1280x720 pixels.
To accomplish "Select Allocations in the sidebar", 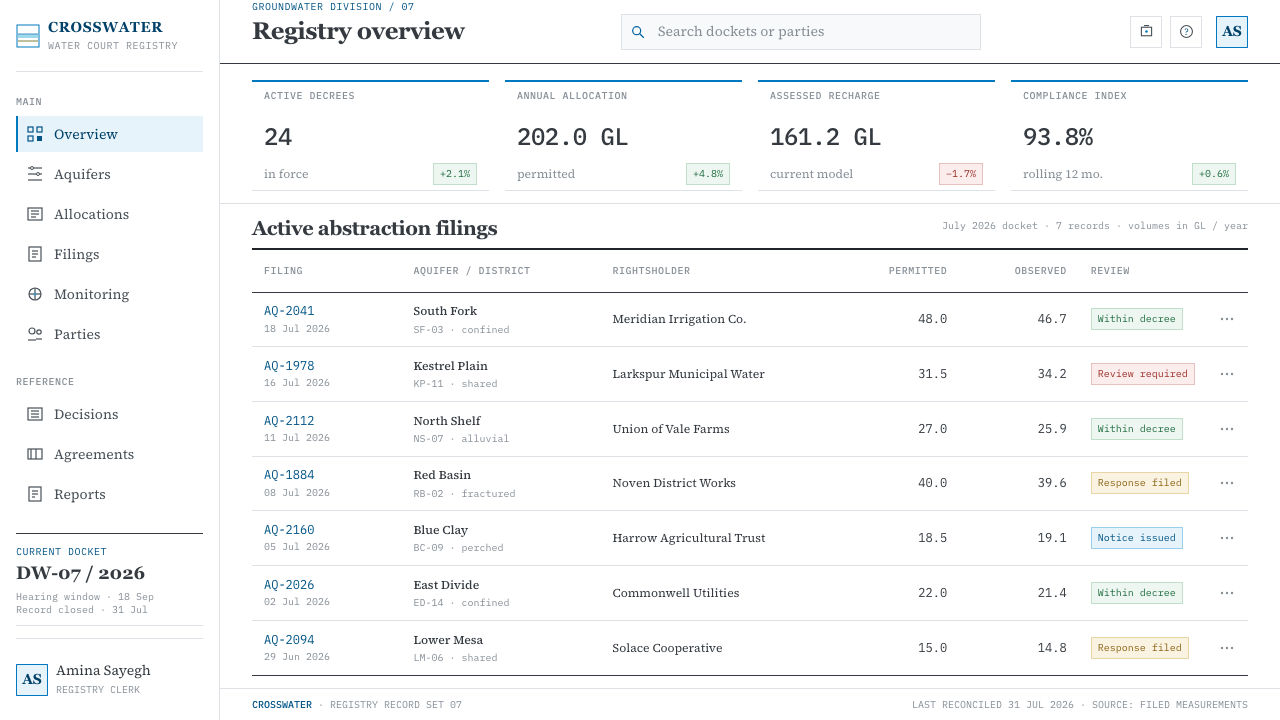I will (x=109, y=214).
